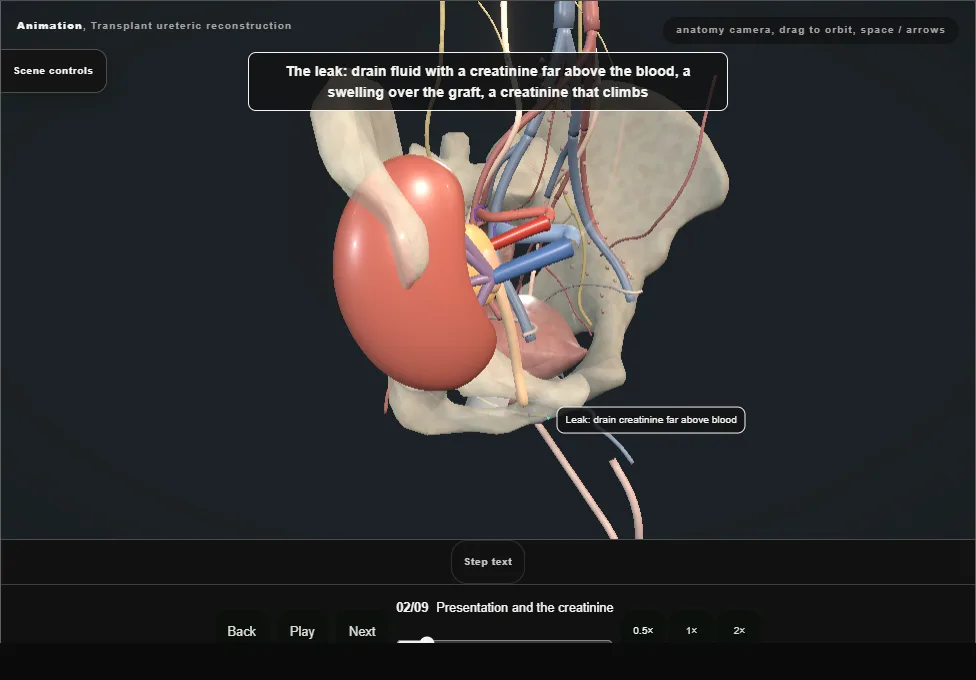Click the leak description caption box
This screenshot has height=680, width=976.
pyautogui.click(x=488, y=82)
